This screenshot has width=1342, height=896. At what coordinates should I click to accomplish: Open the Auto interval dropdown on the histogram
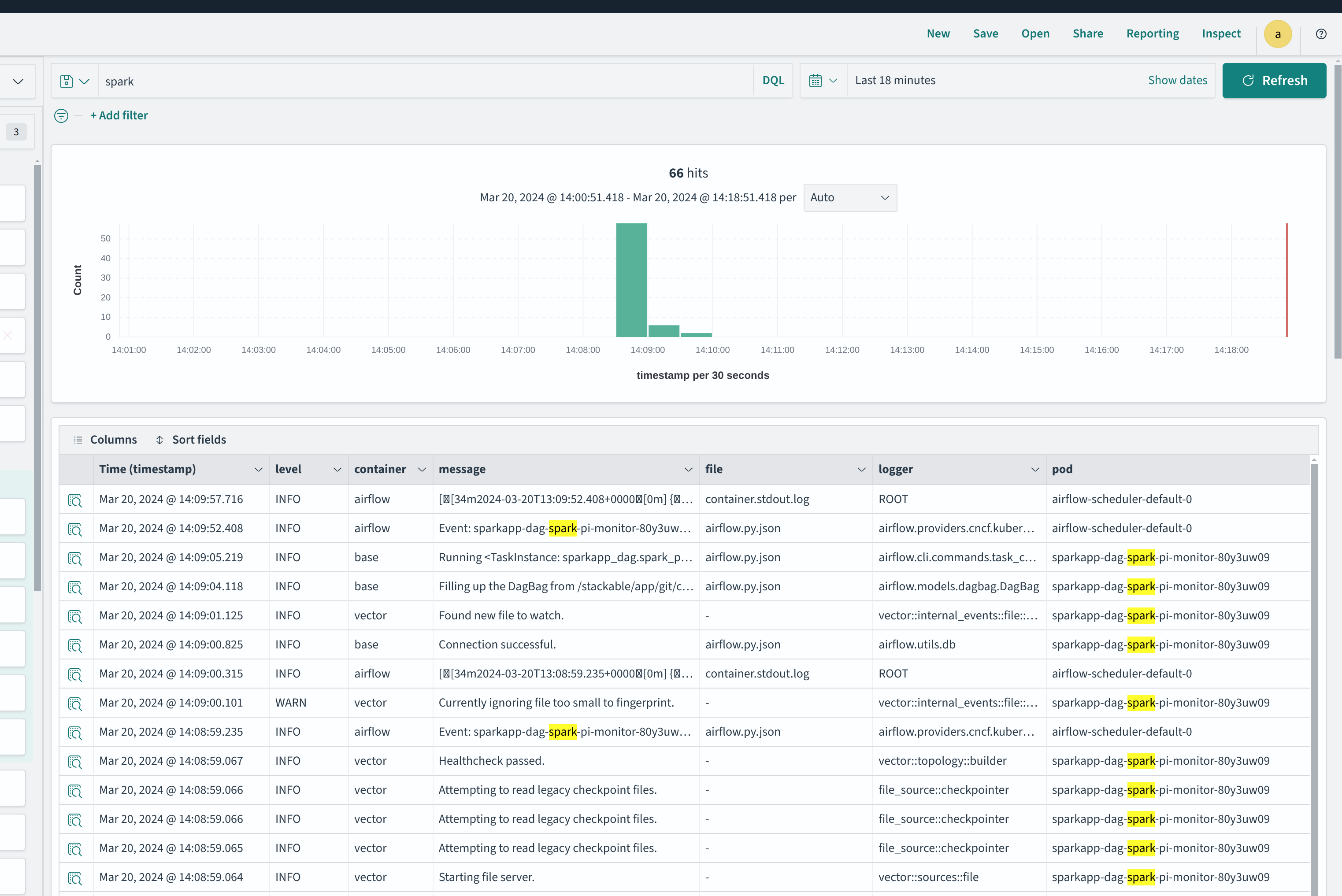[850, 197]
